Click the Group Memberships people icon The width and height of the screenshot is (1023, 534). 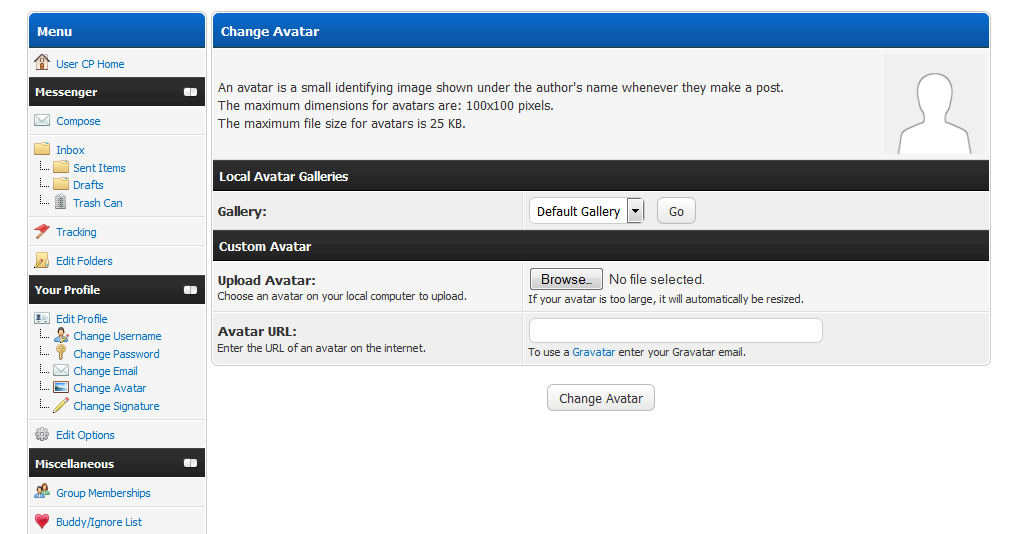coord(42,493)
